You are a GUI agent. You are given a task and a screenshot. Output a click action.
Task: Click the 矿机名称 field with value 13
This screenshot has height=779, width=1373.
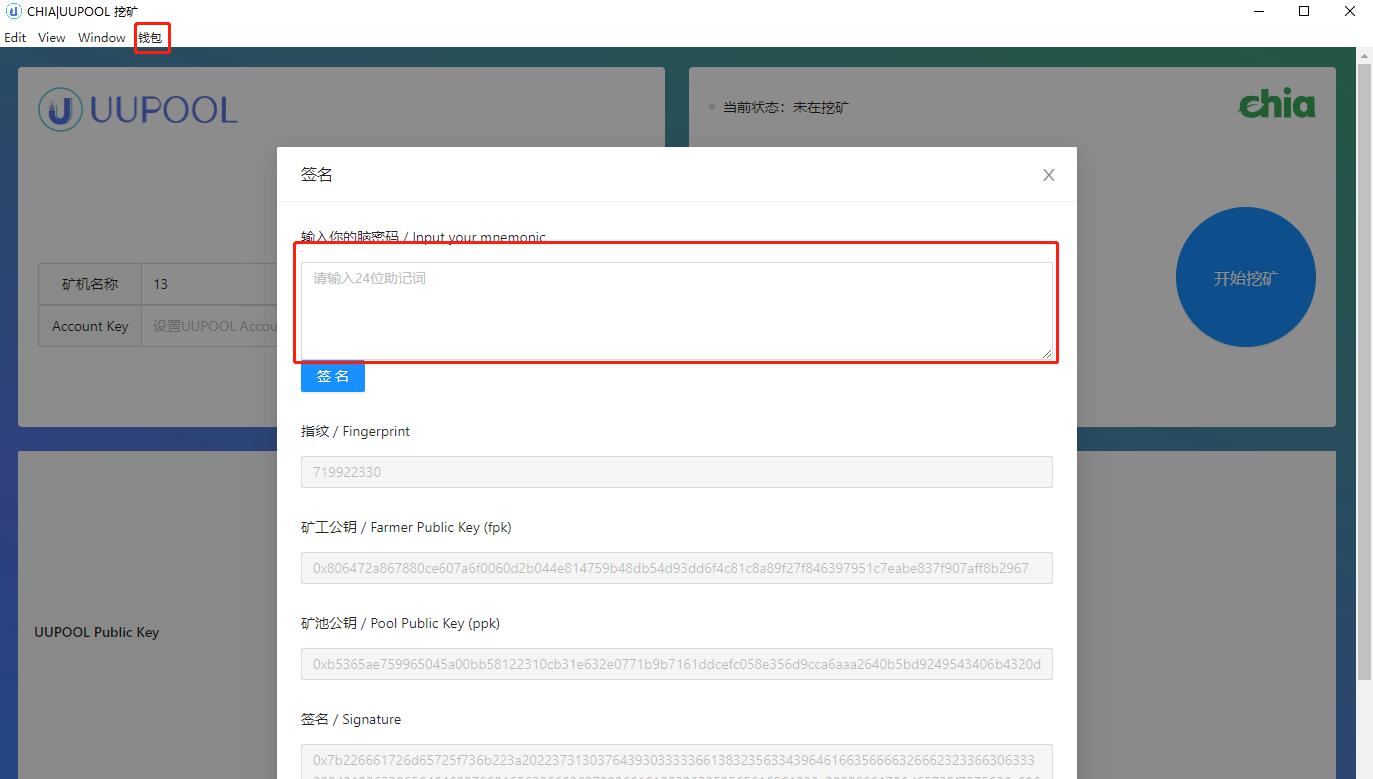coord(209,284)
